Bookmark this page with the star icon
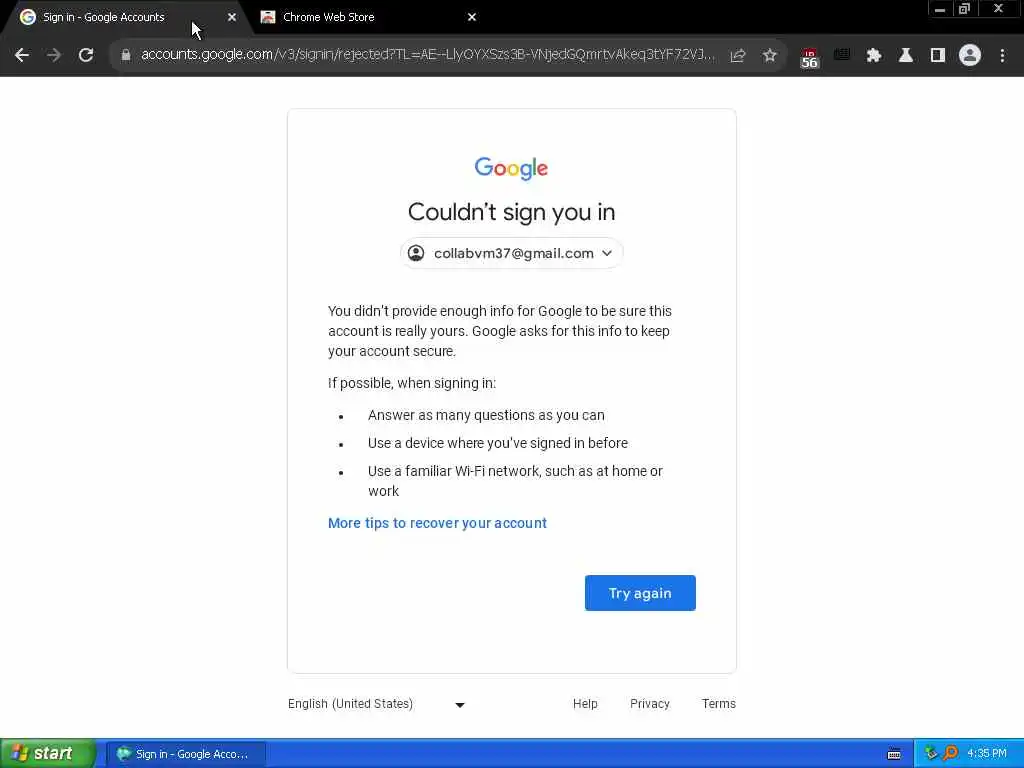The height and width of the screenshot is (768, 1024). [770, 56]
